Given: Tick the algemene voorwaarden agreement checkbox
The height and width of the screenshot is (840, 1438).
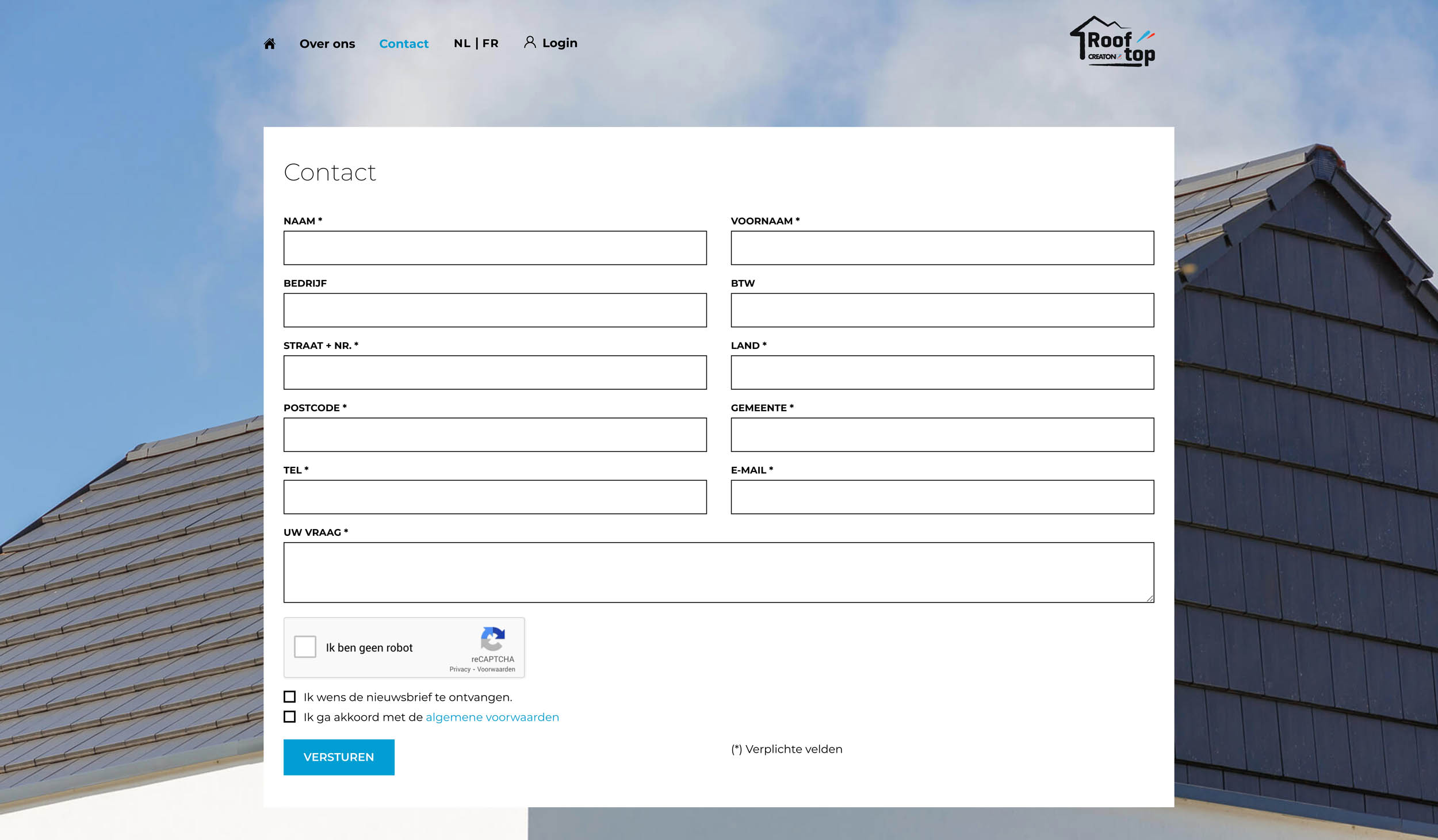Looking at the screenshot, I should click(290, 717).
